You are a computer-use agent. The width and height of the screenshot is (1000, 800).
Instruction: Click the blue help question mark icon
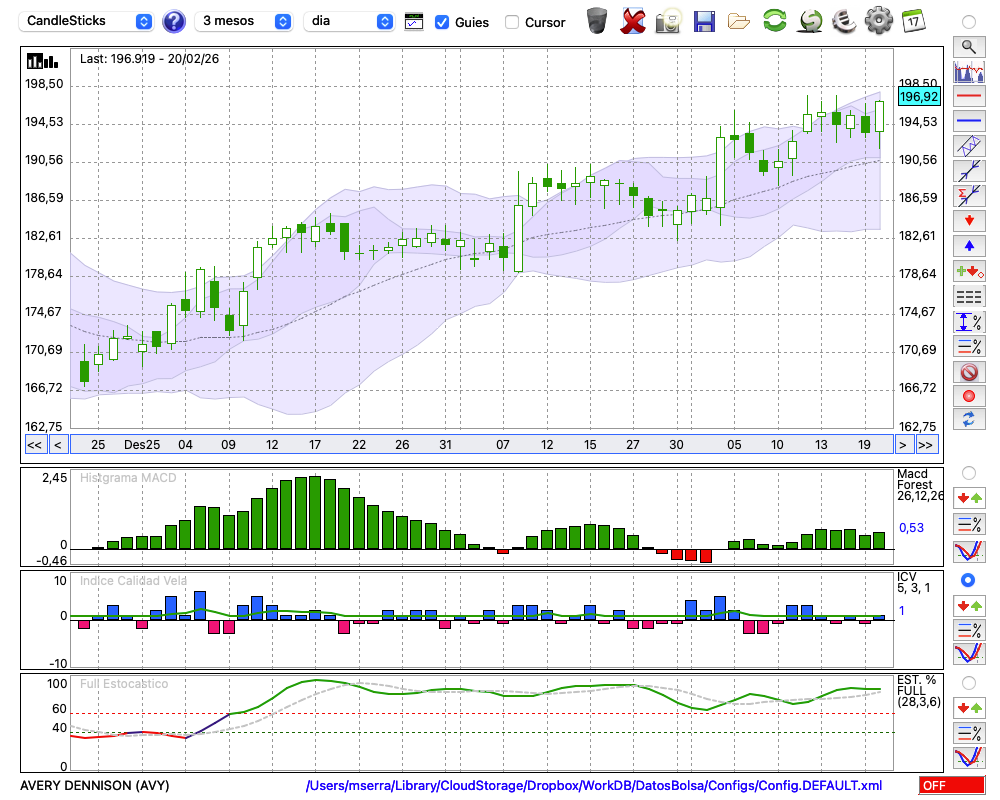174,21
